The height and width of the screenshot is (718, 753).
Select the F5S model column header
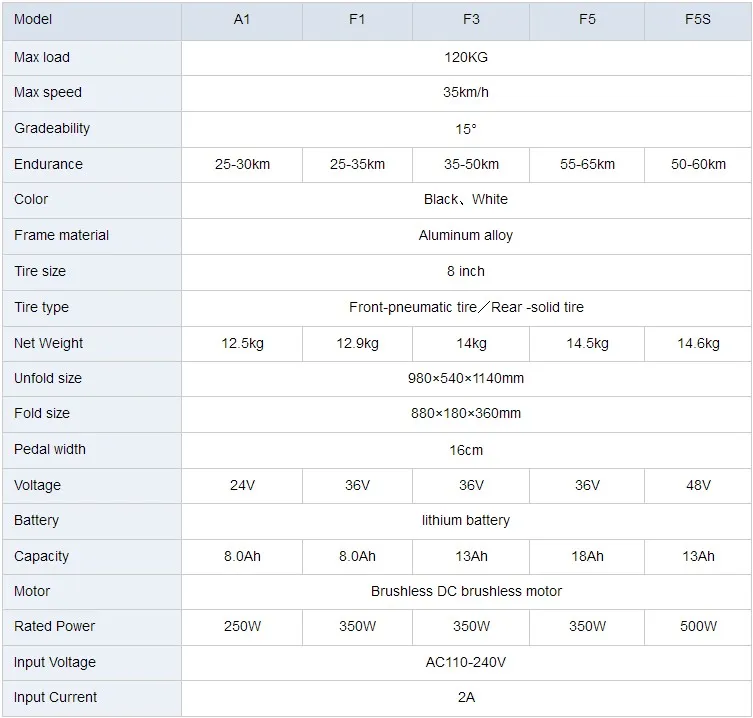pos(698,20)
